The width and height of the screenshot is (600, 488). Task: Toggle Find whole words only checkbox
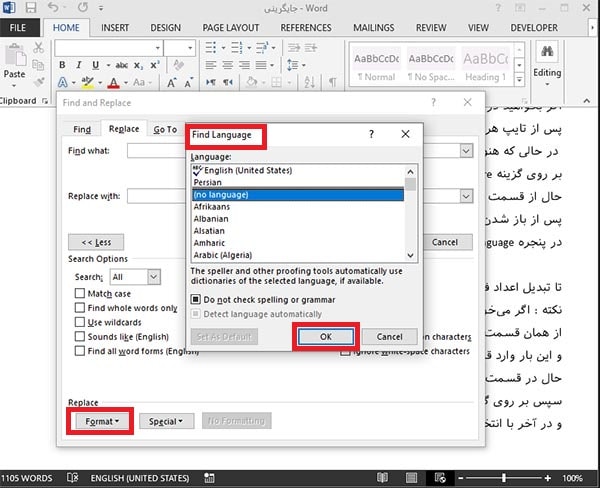80,308
